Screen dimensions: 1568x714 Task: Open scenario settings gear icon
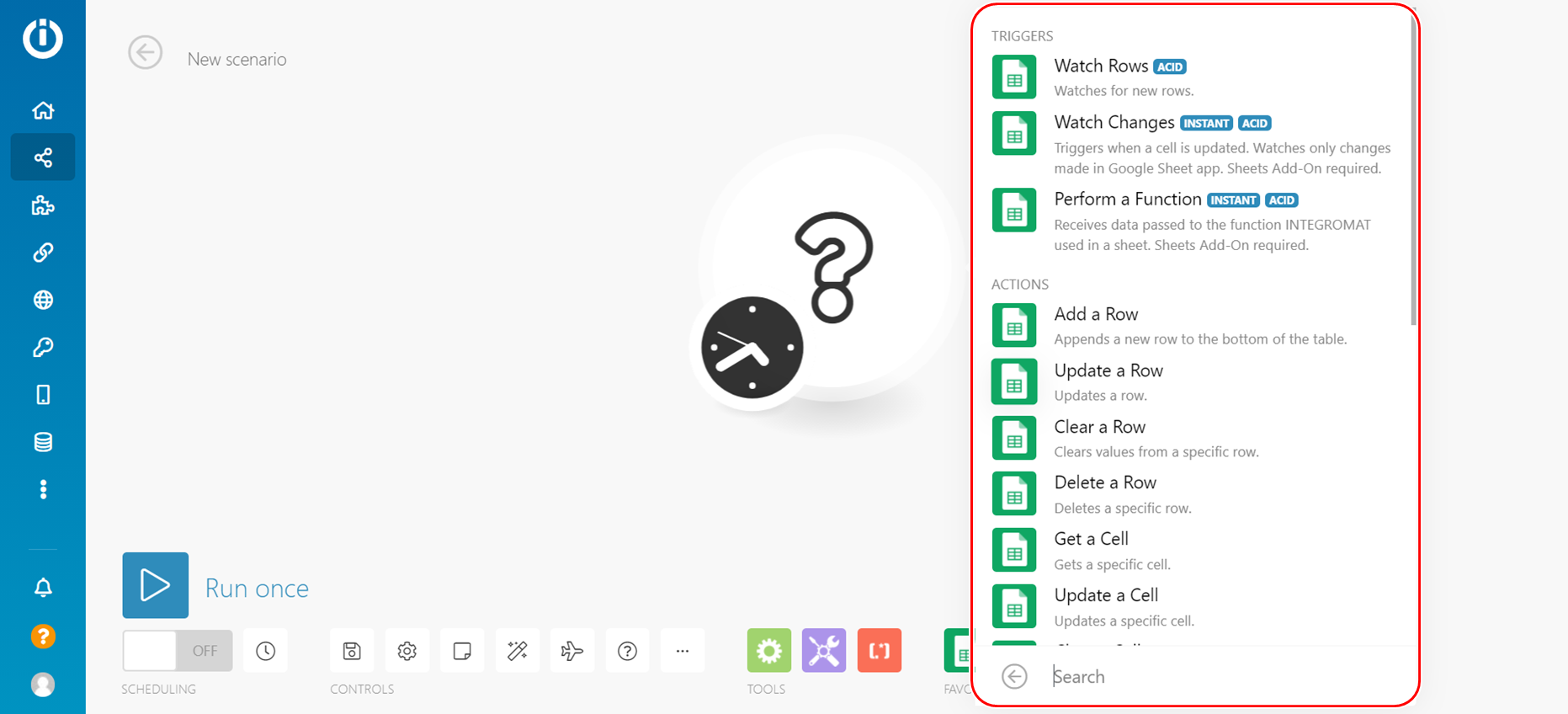(x=407, y=650)
